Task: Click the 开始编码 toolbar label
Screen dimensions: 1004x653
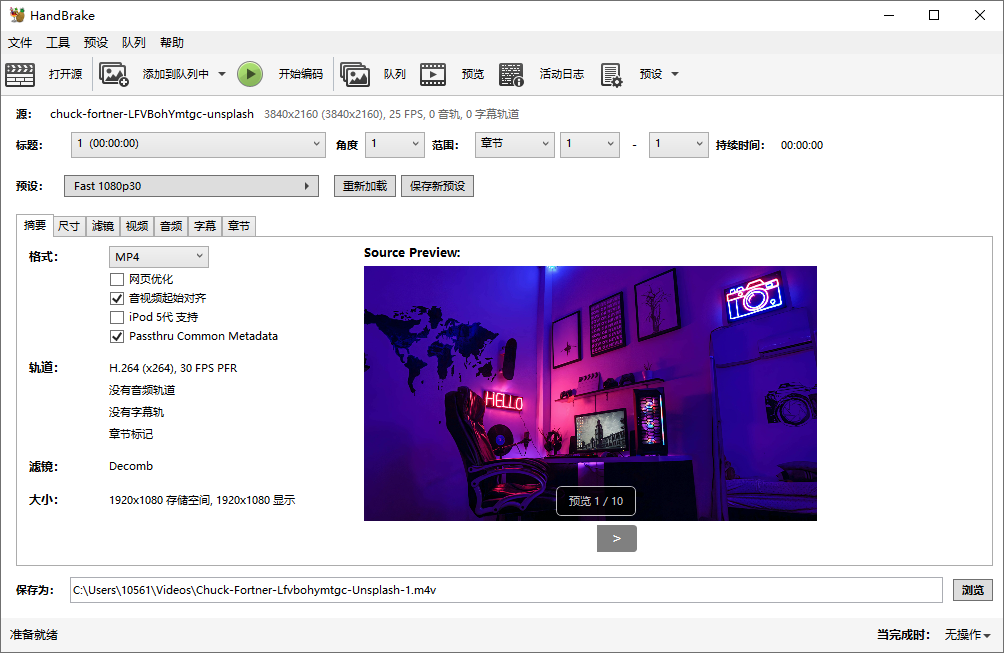Action: (300, 74)
